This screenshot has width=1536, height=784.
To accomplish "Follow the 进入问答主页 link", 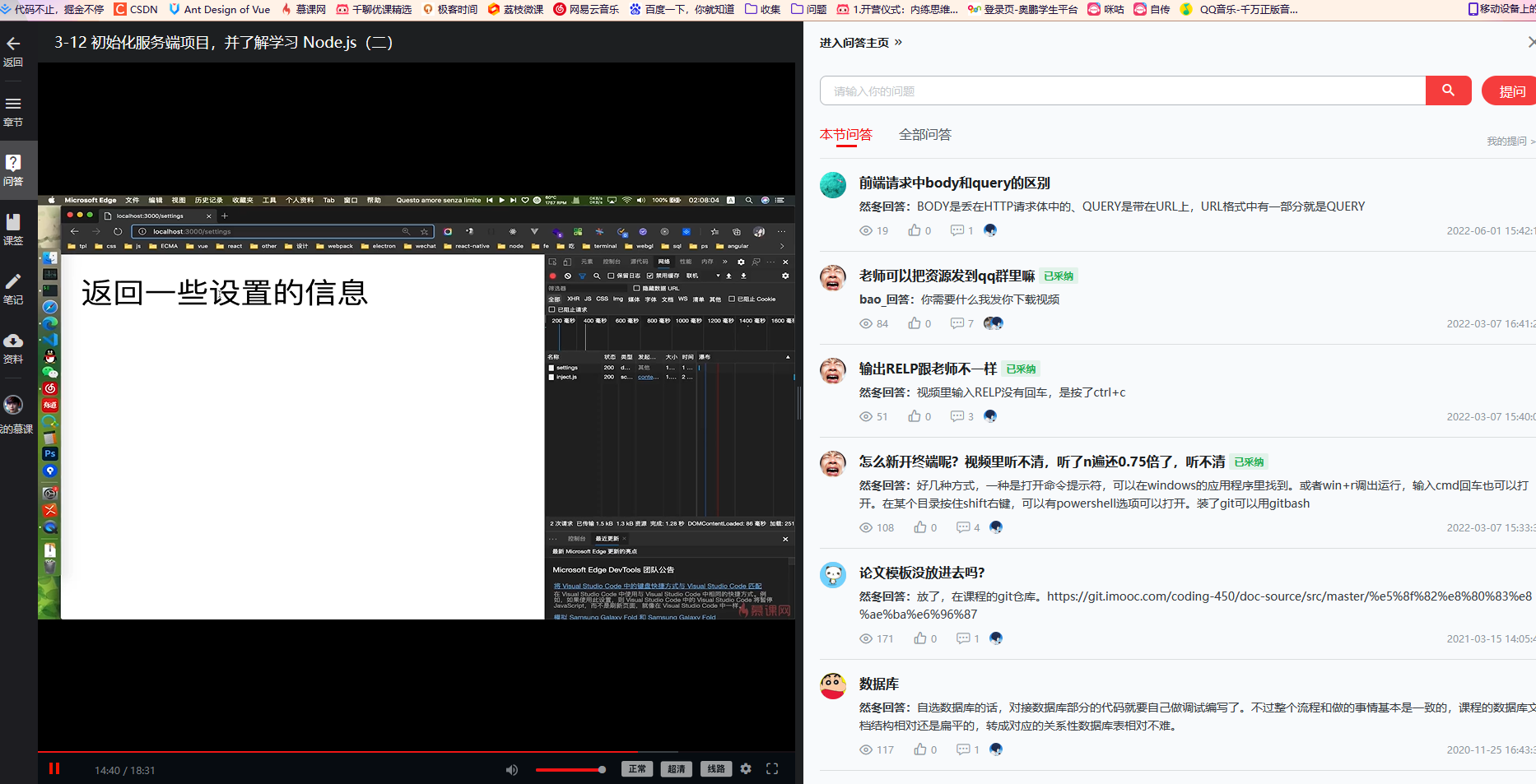I will [861, 43].
